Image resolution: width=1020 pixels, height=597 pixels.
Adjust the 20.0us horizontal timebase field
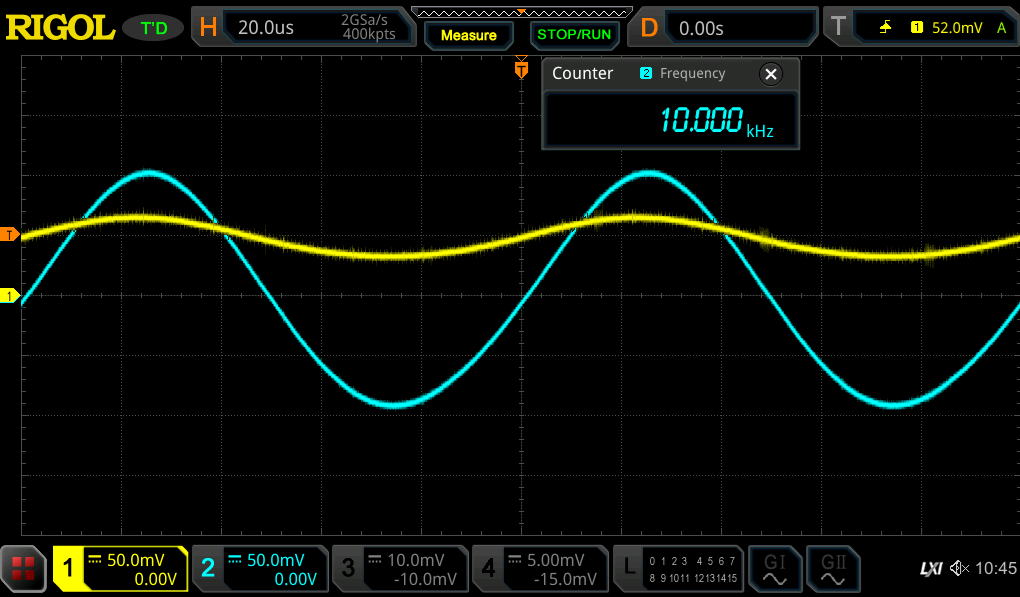tap(265, 27)
